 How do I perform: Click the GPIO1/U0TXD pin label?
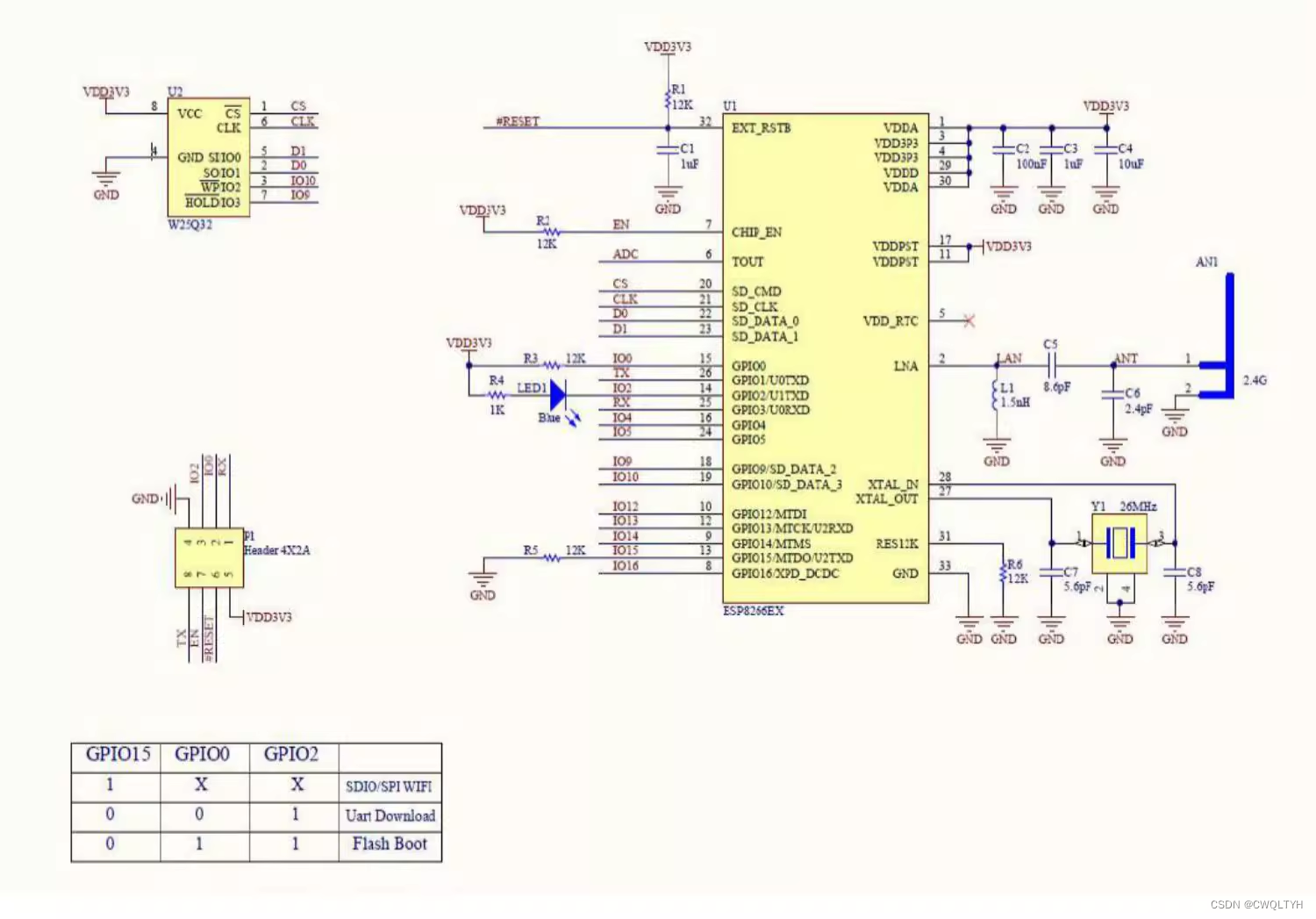point(770,380)
